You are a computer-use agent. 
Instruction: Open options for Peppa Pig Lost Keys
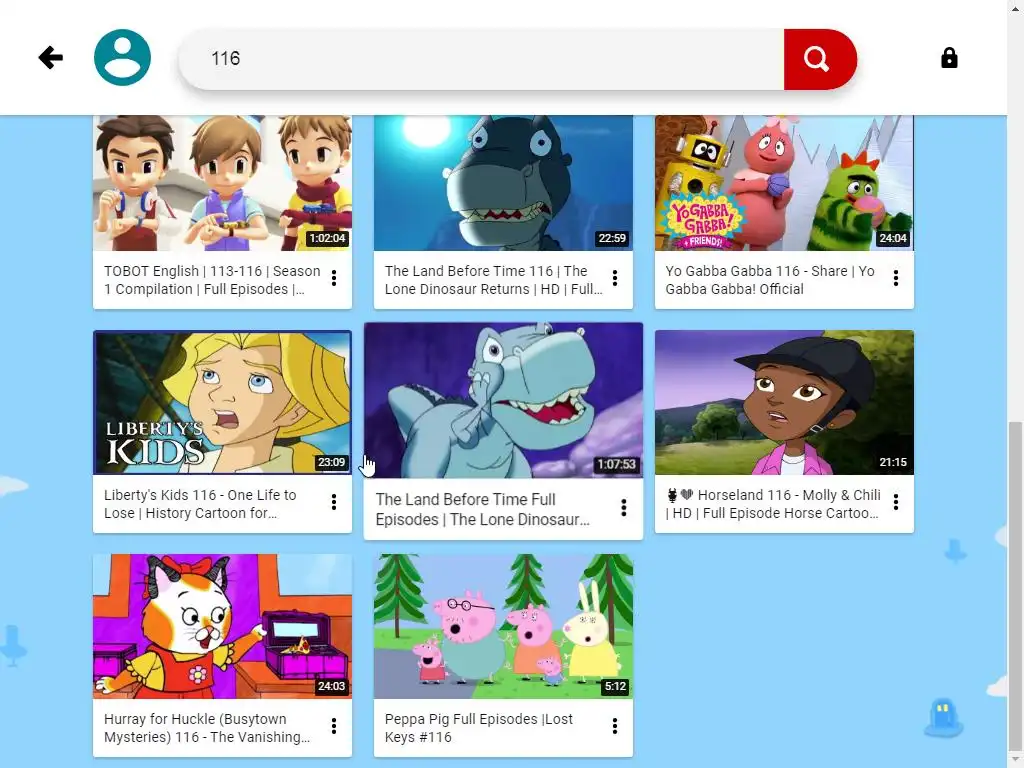pos(615,726)
